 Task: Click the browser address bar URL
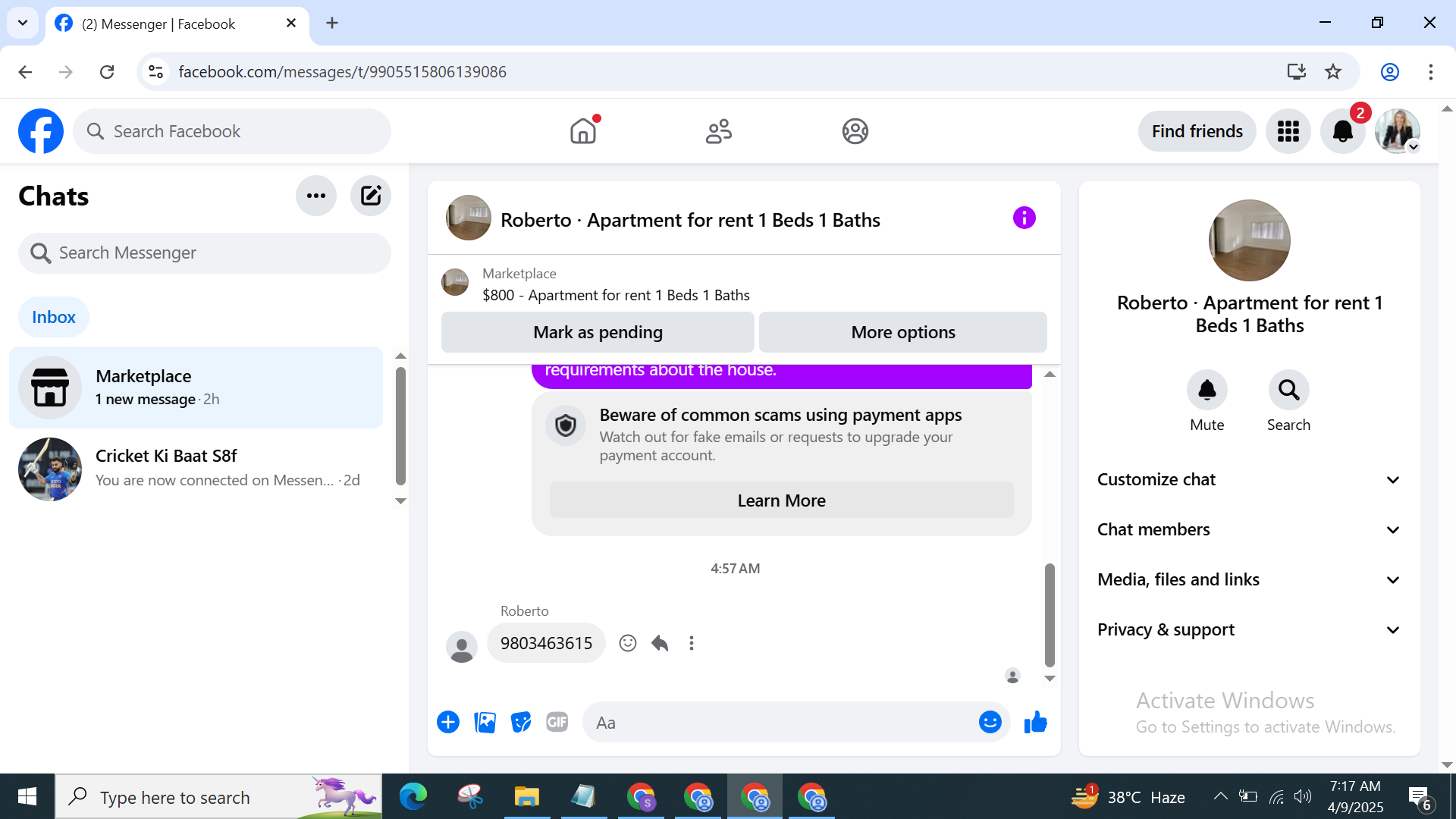pos(342,71)
